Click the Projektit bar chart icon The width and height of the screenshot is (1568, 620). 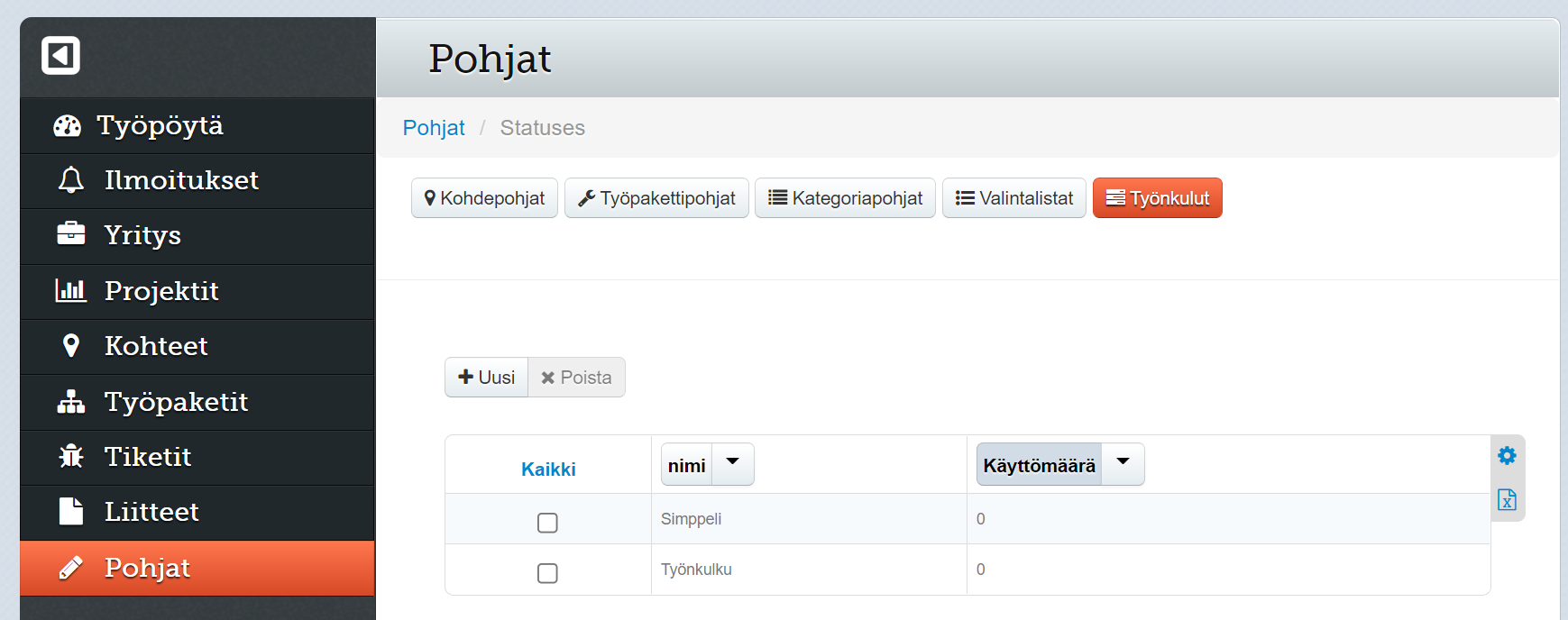click(70, 290)
